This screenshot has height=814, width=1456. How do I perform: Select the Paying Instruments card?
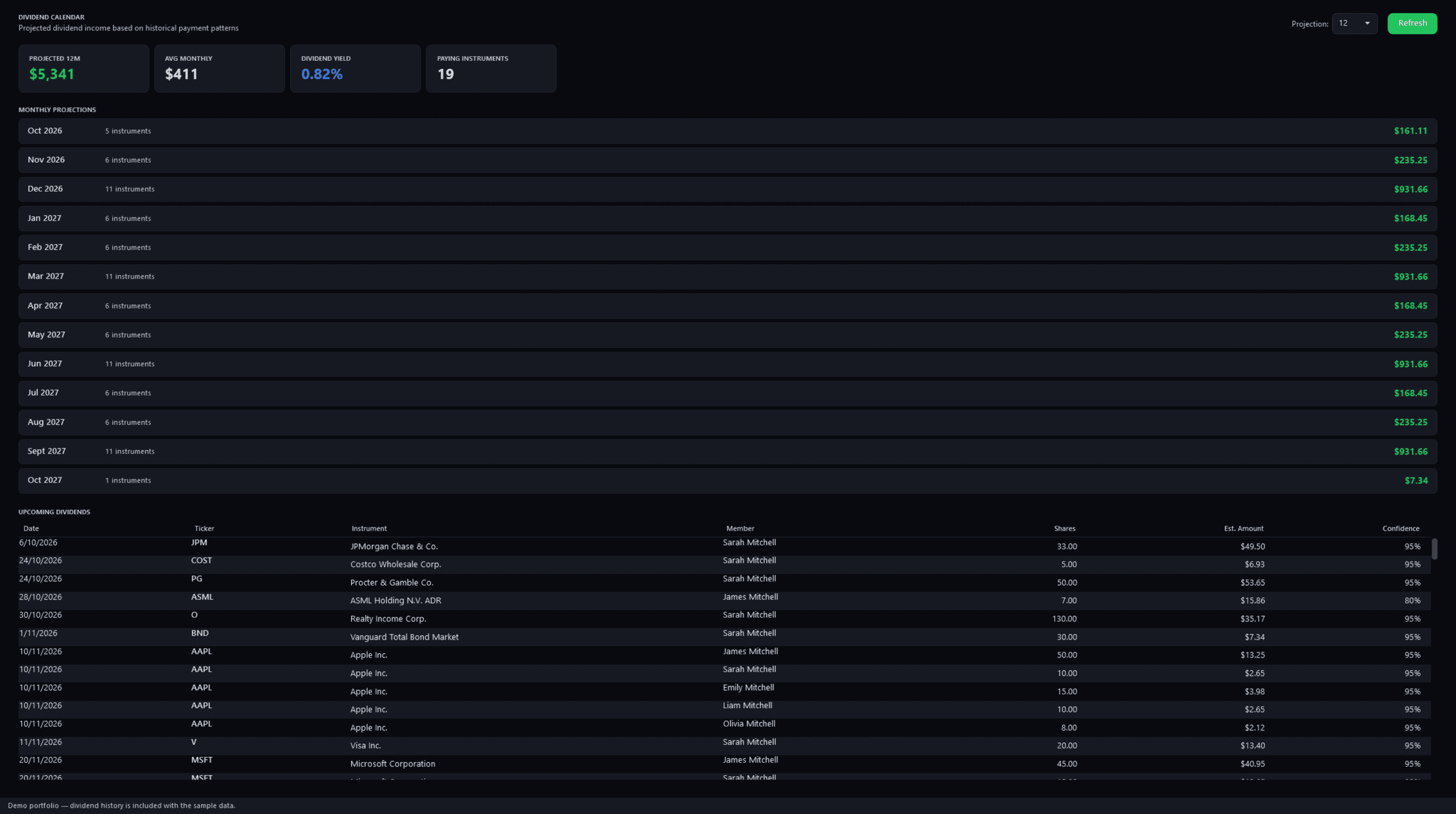pyautogui.click(x=491, y=68)
